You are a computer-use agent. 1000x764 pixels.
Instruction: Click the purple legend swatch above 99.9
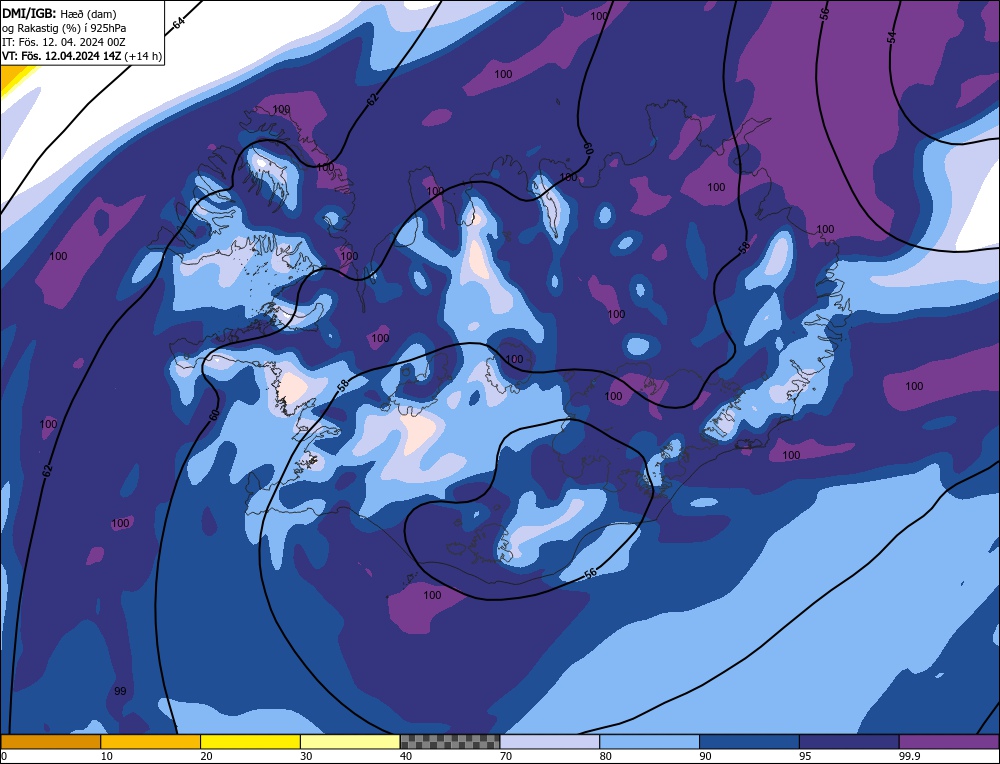(950, 742)
